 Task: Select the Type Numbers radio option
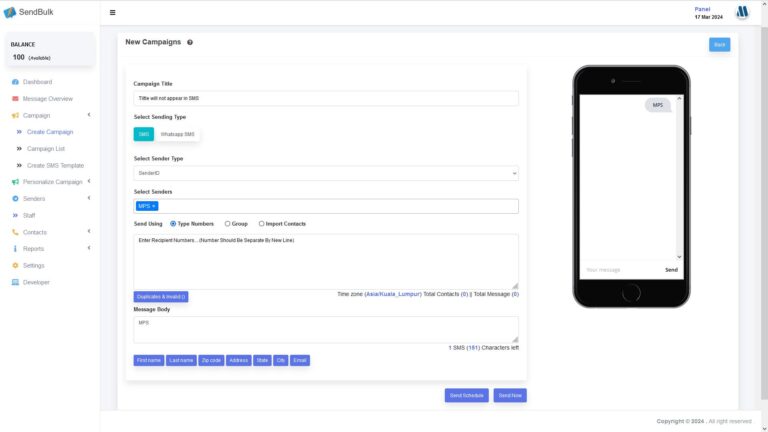173,224
